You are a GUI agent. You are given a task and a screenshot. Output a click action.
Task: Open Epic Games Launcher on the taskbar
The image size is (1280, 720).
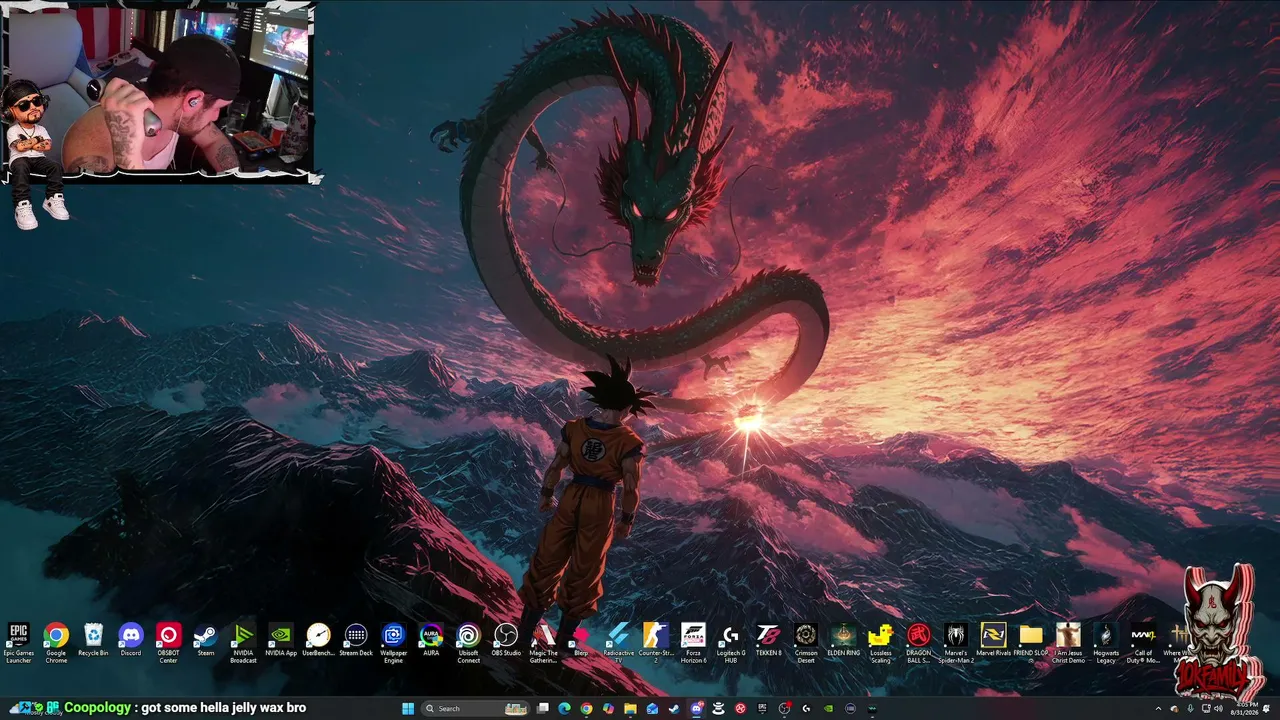coord(762,709)
